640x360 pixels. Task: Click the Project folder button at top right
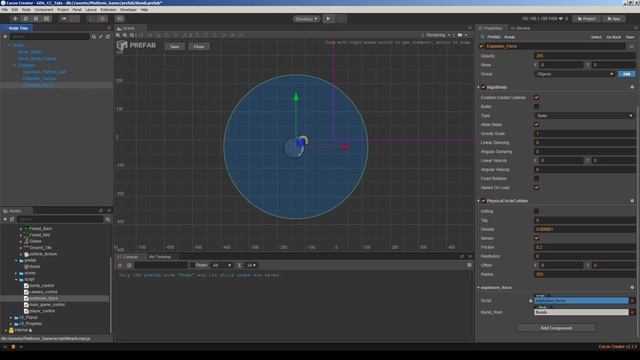[x=586, y=19]
